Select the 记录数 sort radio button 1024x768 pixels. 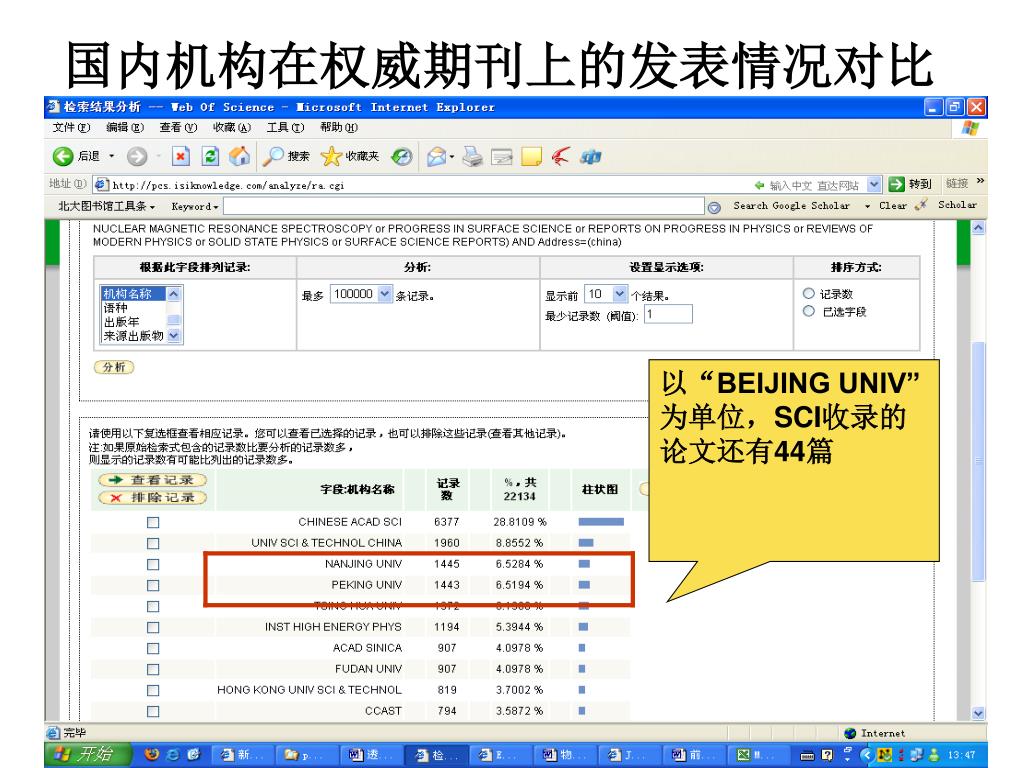(x=808, y=294)
